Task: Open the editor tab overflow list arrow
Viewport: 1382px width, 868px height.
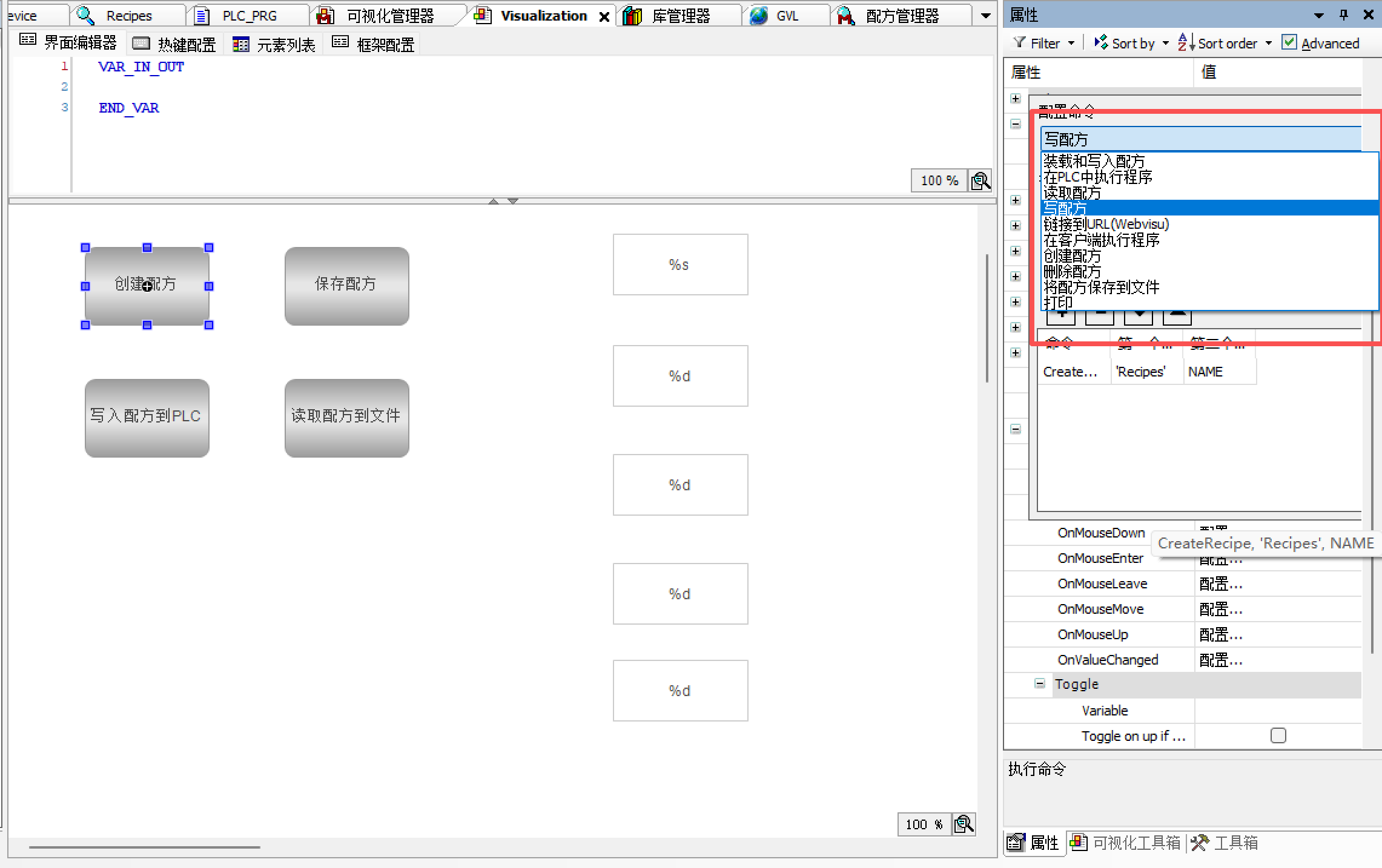Action: [985, 16]
